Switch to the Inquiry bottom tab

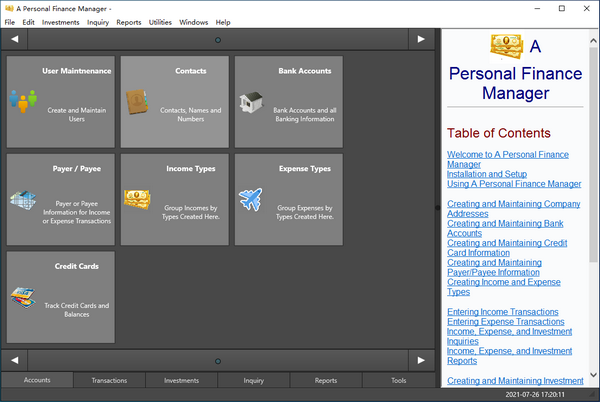point(254,380)
